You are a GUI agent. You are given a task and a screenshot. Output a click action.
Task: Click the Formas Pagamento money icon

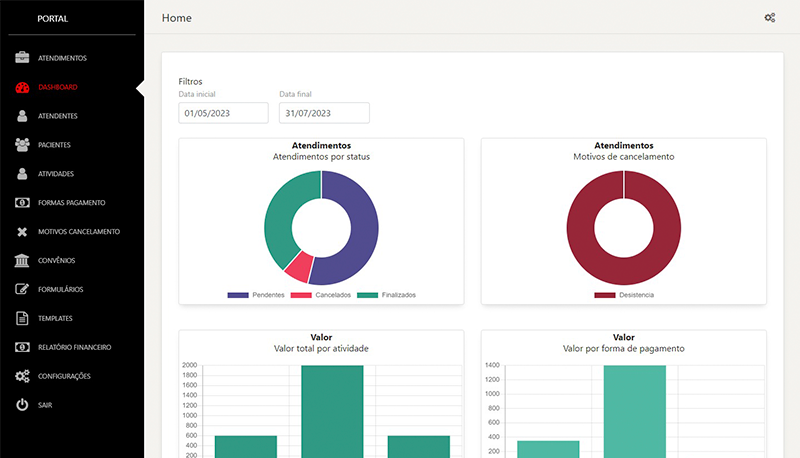tap(22, 203)
